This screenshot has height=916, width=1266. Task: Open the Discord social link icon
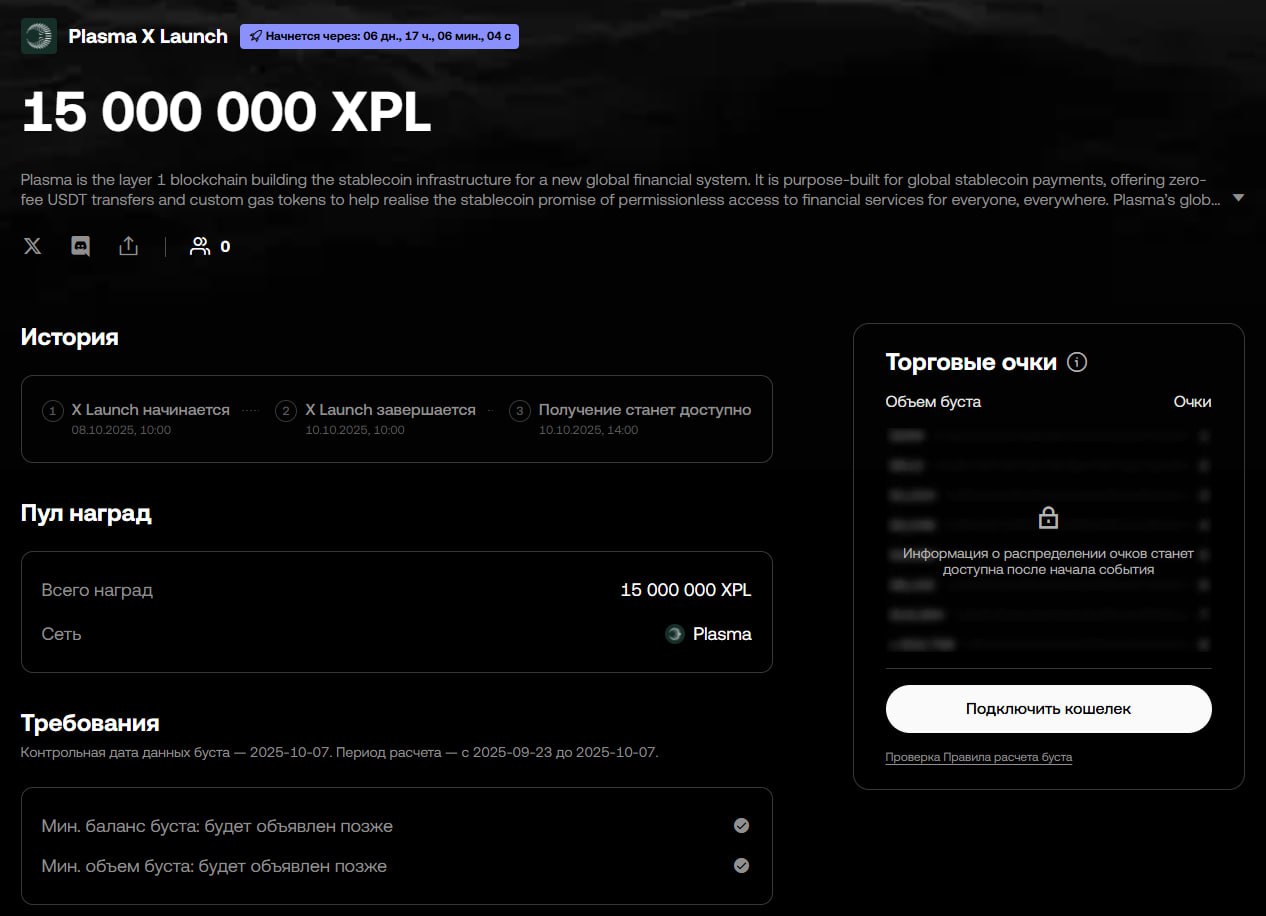coord(81,246)
